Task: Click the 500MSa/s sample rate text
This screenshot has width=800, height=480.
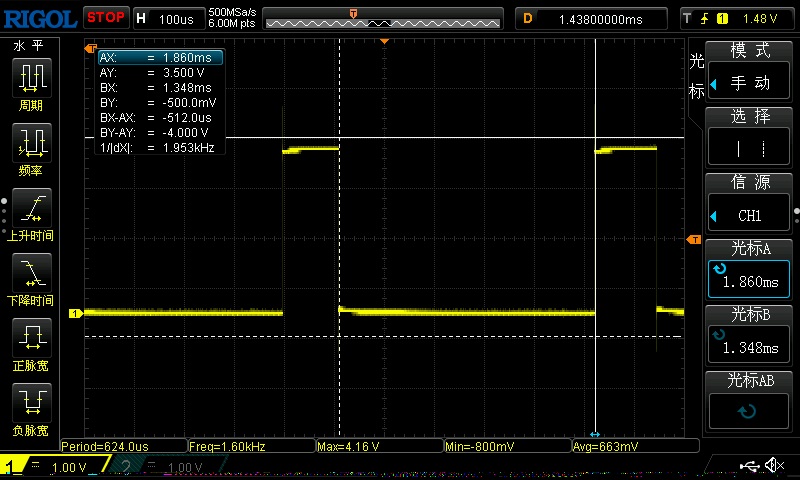Action: 232,13
